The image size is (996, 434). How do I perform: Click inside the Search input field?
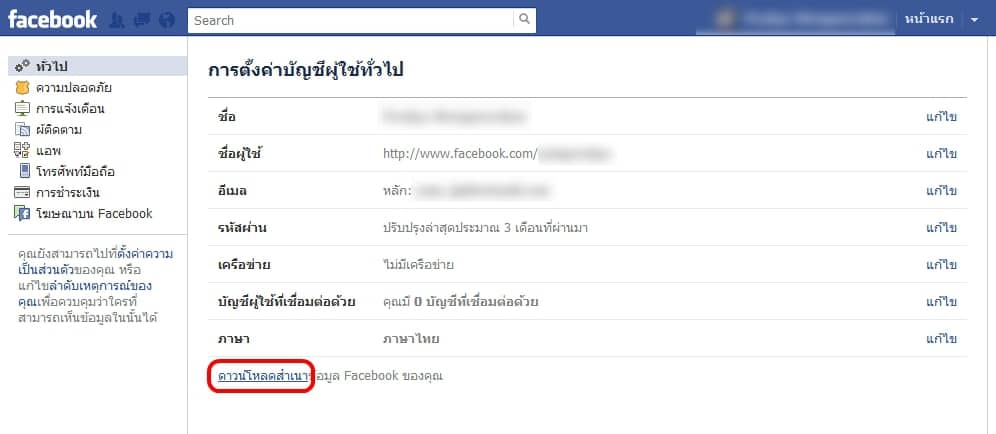[351, 20]
